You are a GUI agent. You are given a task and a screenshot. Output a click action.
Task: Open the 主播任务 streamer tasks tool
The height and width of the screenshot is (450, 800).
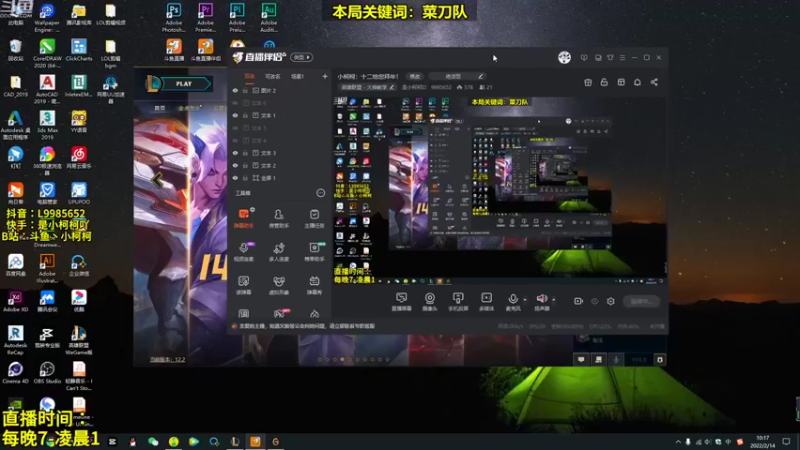pos(314,218)
